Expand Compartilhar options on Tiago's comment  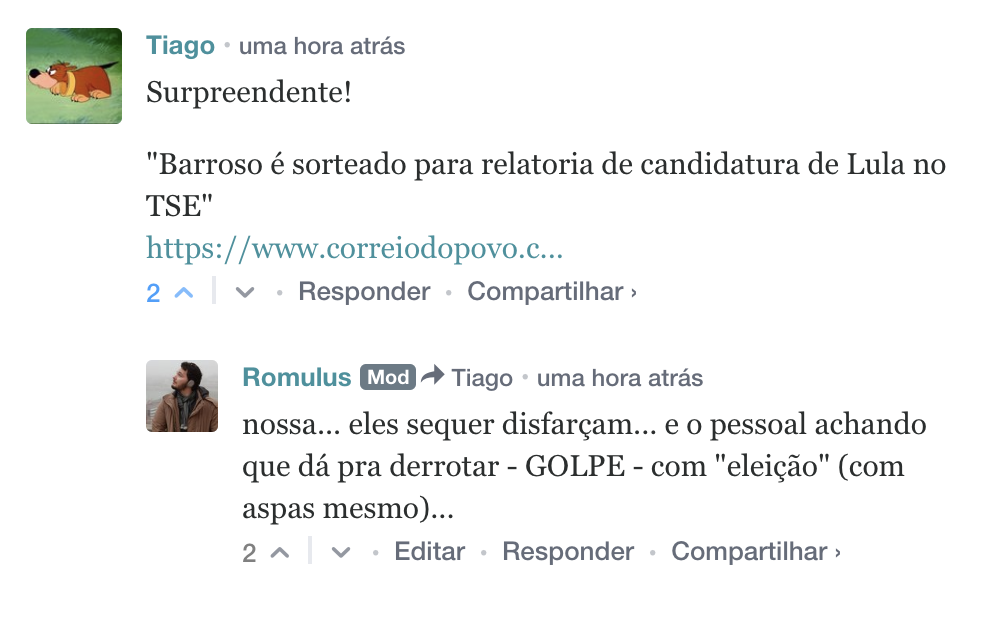[552, 292]
